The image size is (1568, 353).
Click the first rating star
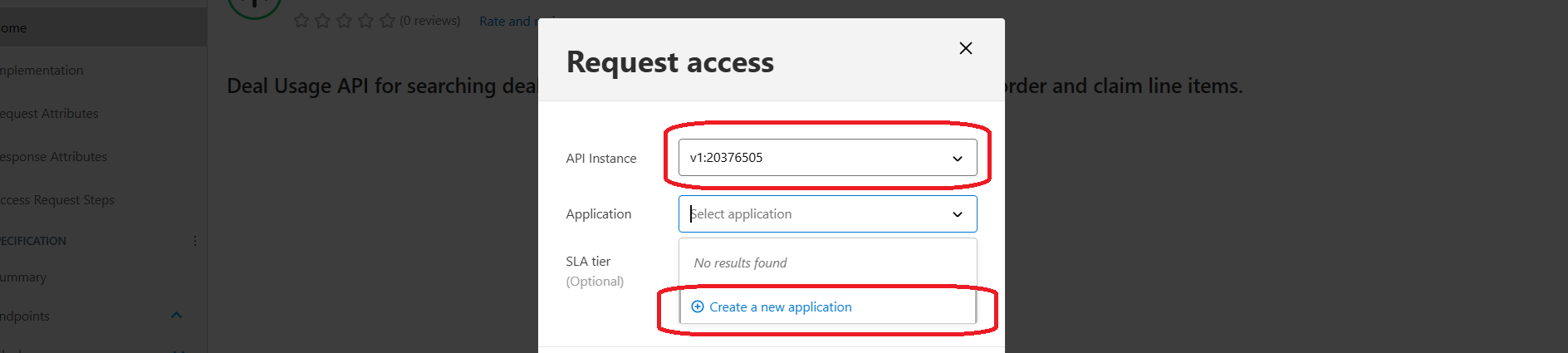(301, 21)
